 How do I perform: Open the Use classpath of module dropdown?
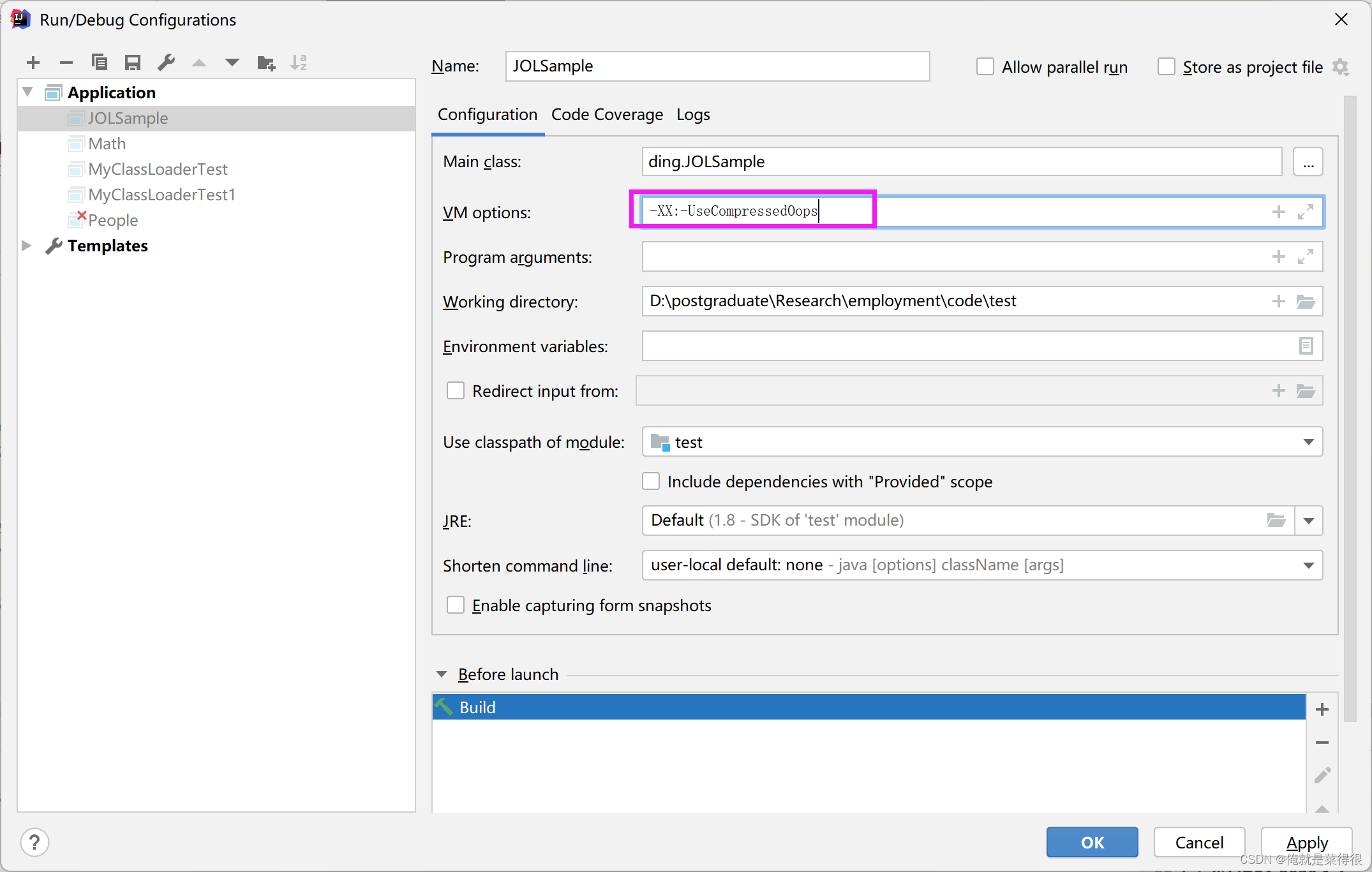[1308, 442]
